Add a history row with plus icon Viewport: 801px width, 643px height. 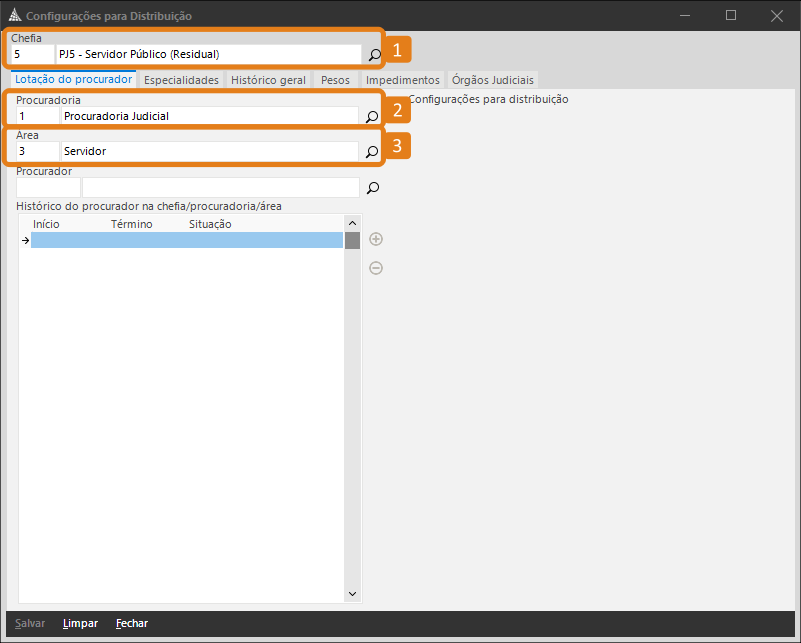coord(376,239)
